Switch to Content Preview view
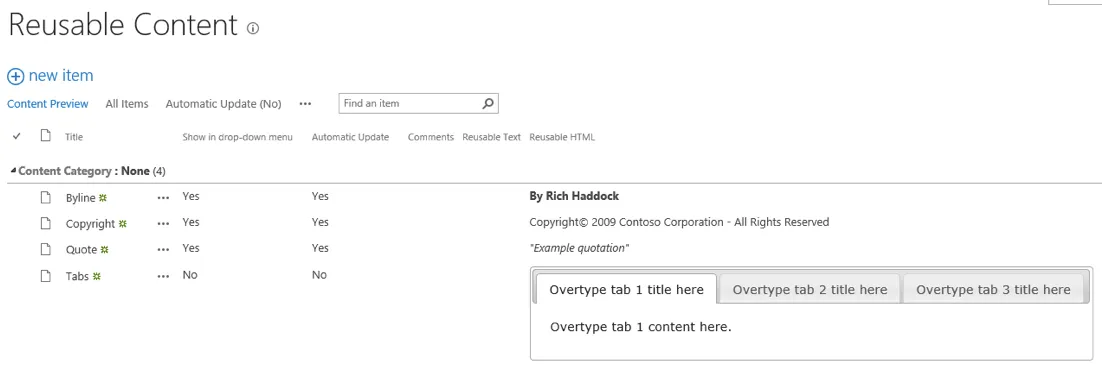This screenshot has height=369, width=1102. (x=48, y=104)
